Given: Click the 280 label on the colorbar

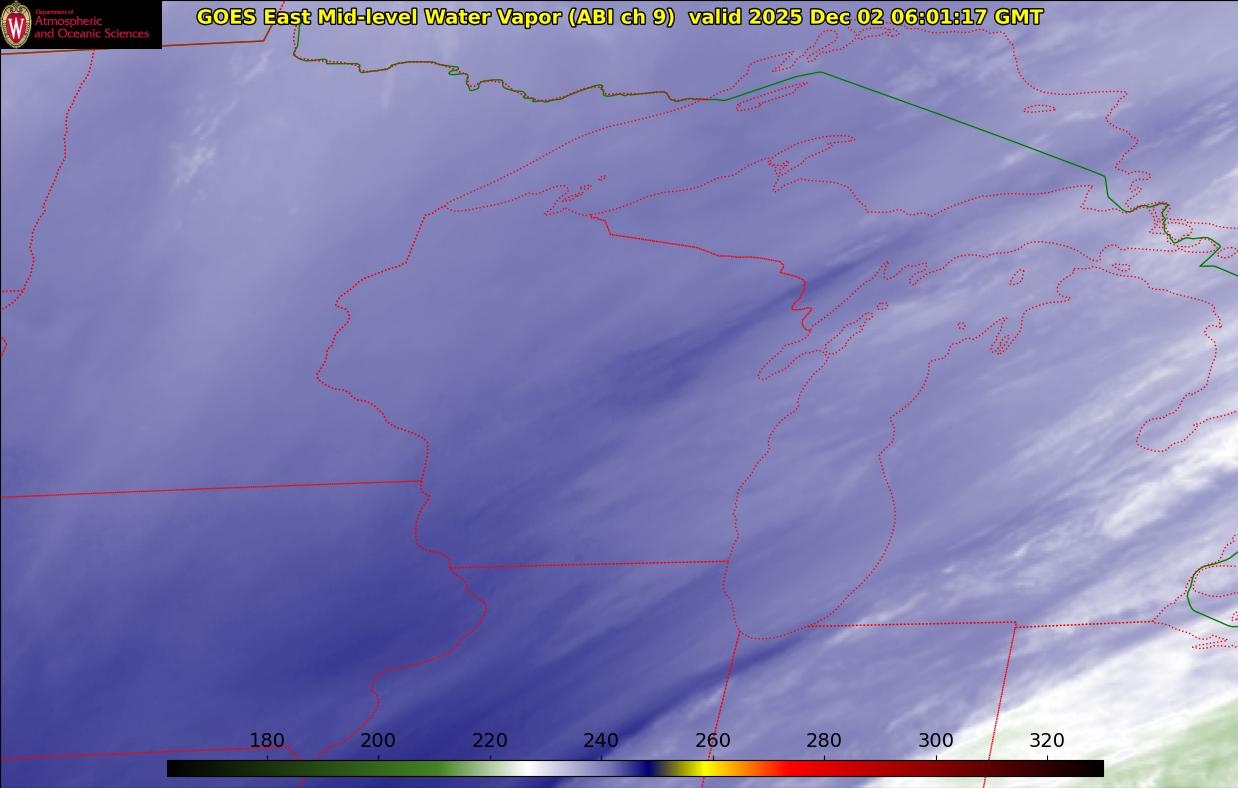Looking at the screenshot, I should (x=824, y=741).
